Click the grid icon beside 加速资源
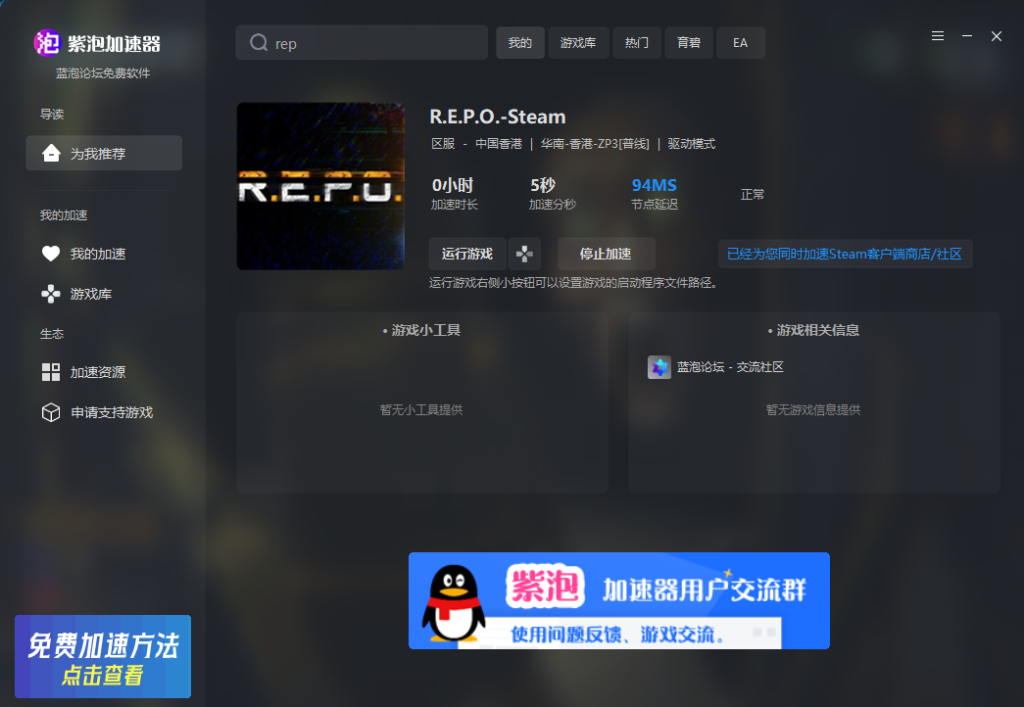 (51, 372)
